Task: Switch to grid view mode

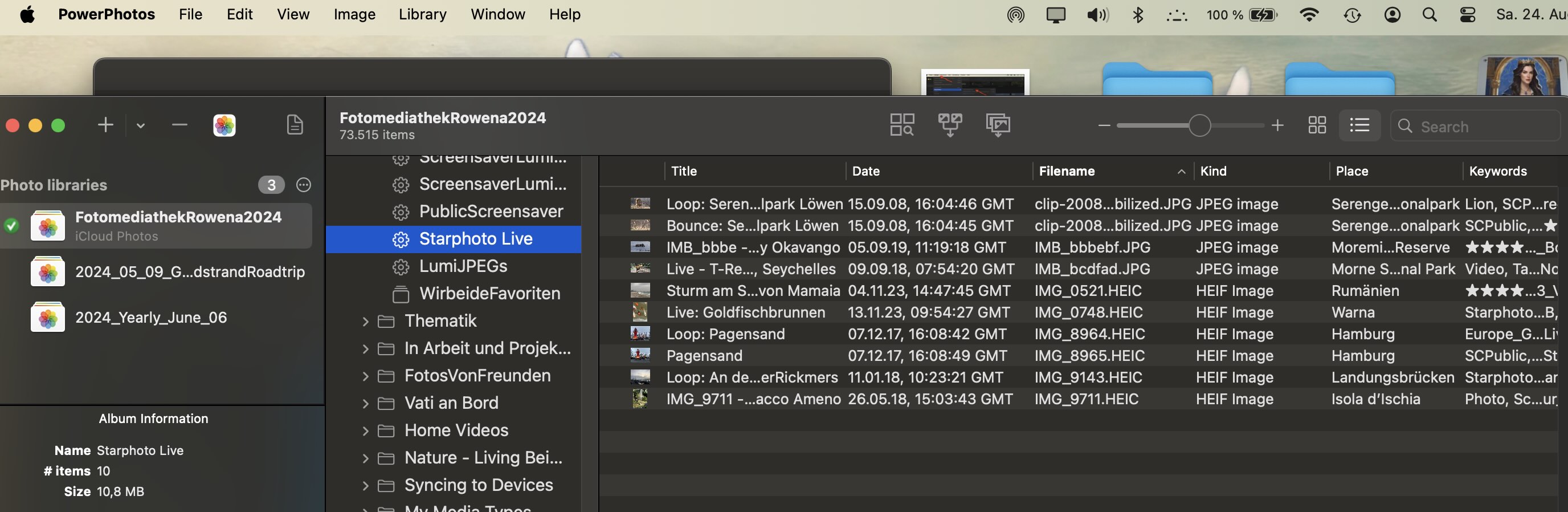Action: point(1317,125)
